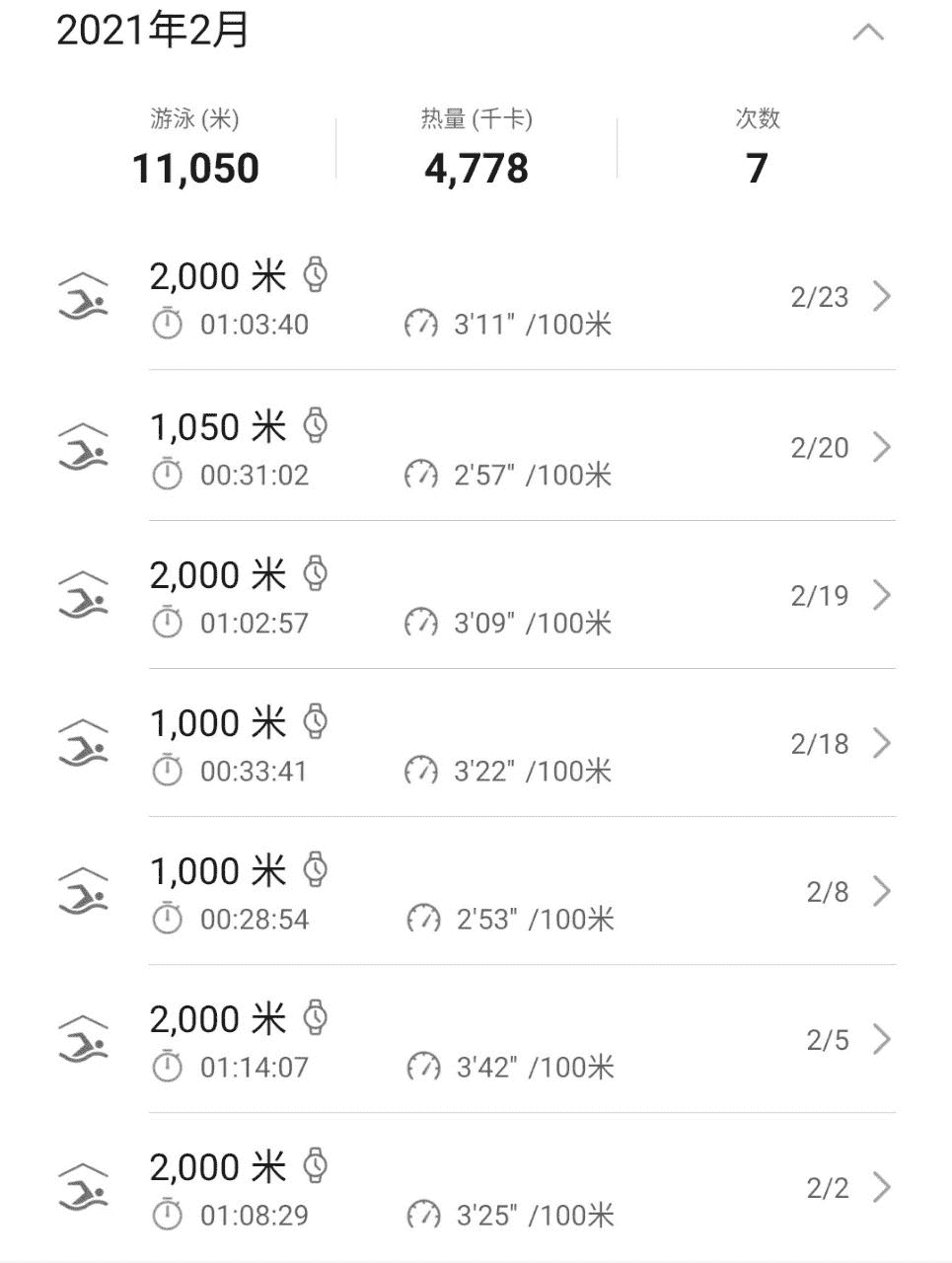Open details arrow for 2/5 swim
This screenshot has width=952, height=1263.
tap(882, 1039)
